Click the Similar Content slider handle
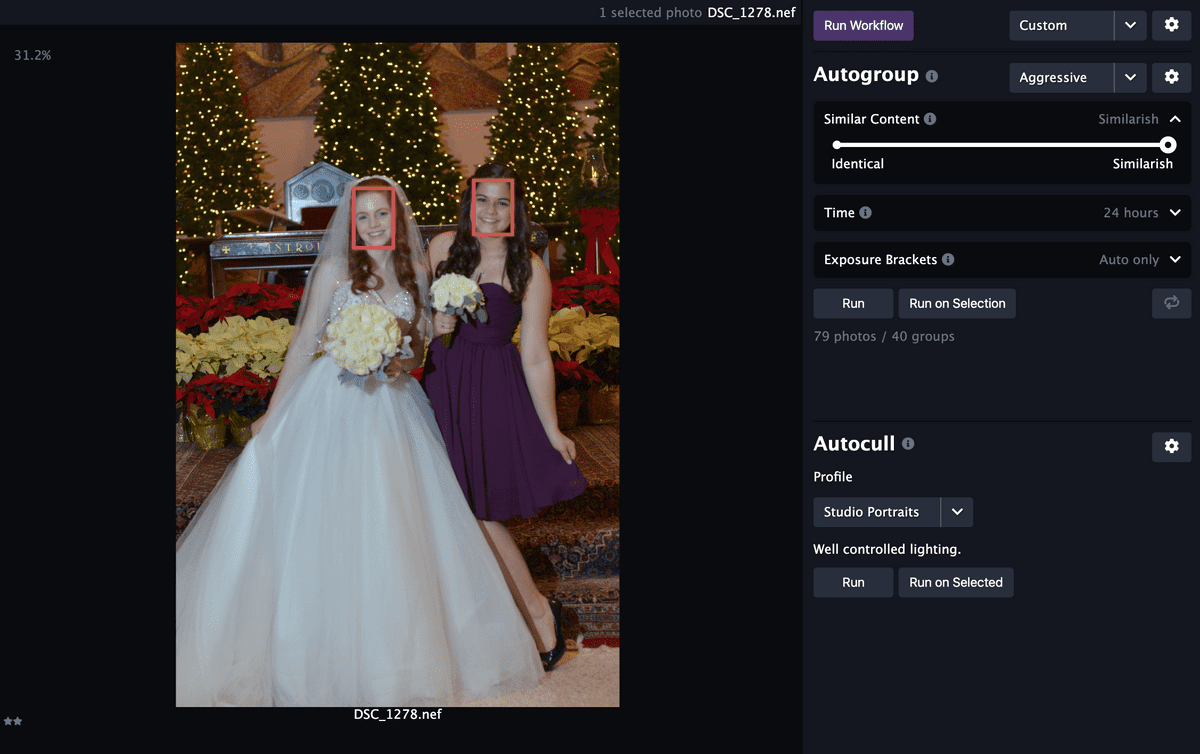This screenshot has width=1200, height=754. (x=1168, y=145)
